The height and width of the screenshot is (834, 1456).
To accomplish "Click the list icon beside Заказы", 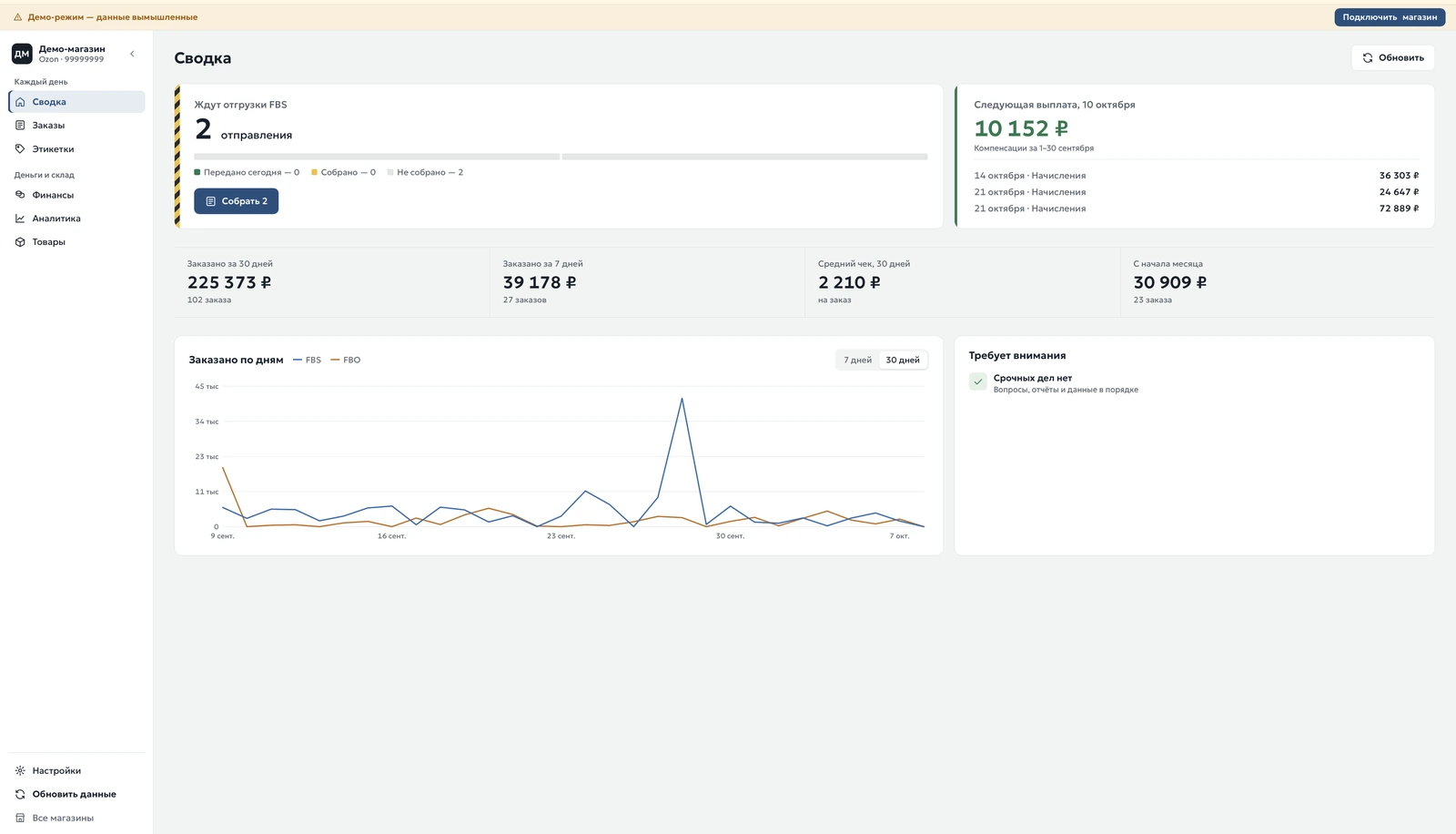I will tap(20, 126).
